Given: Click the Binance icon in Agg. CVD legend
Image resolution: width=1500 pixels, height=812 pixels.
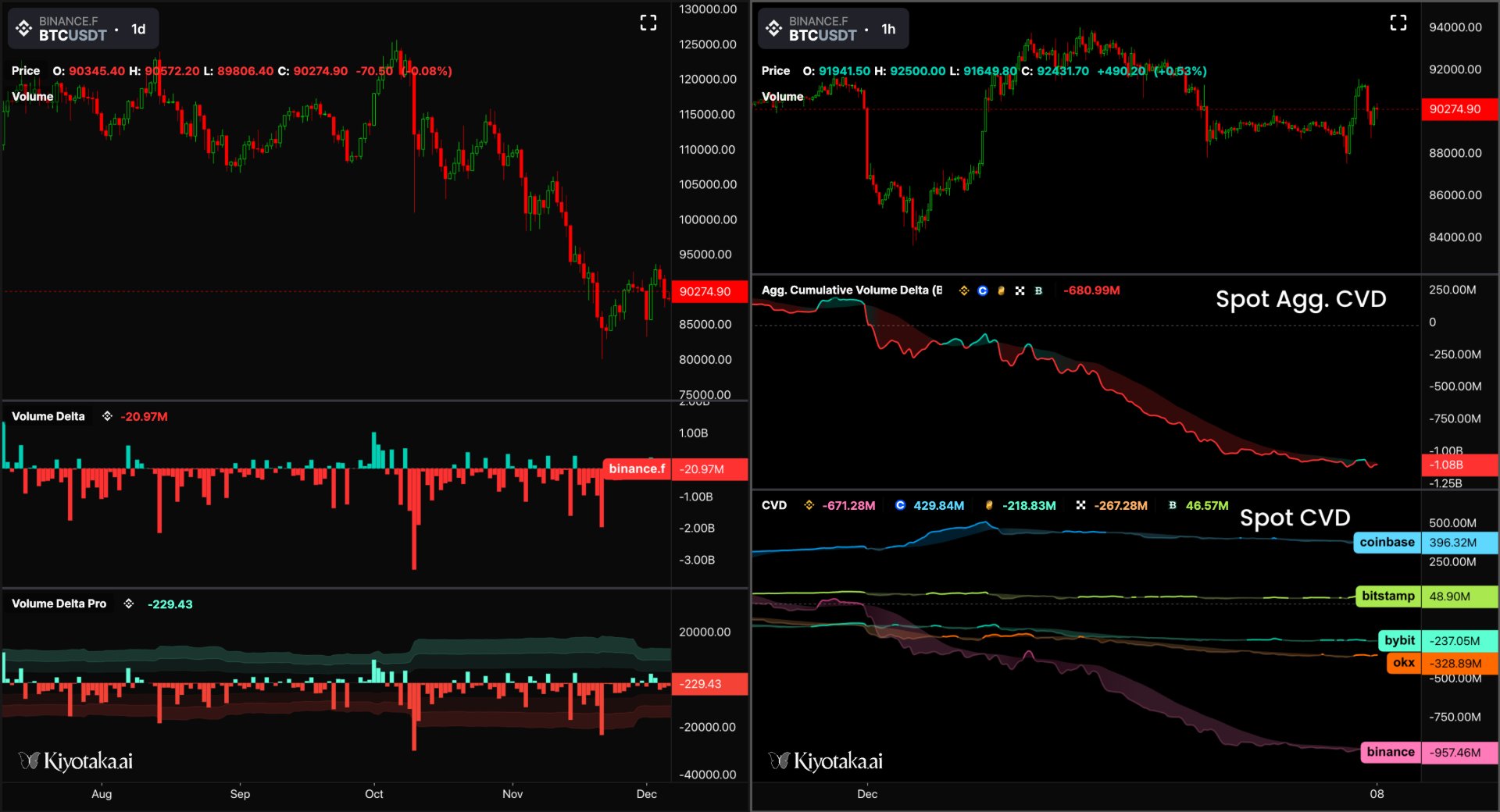Looking at the screenshot, I should [x=964, y=290].
